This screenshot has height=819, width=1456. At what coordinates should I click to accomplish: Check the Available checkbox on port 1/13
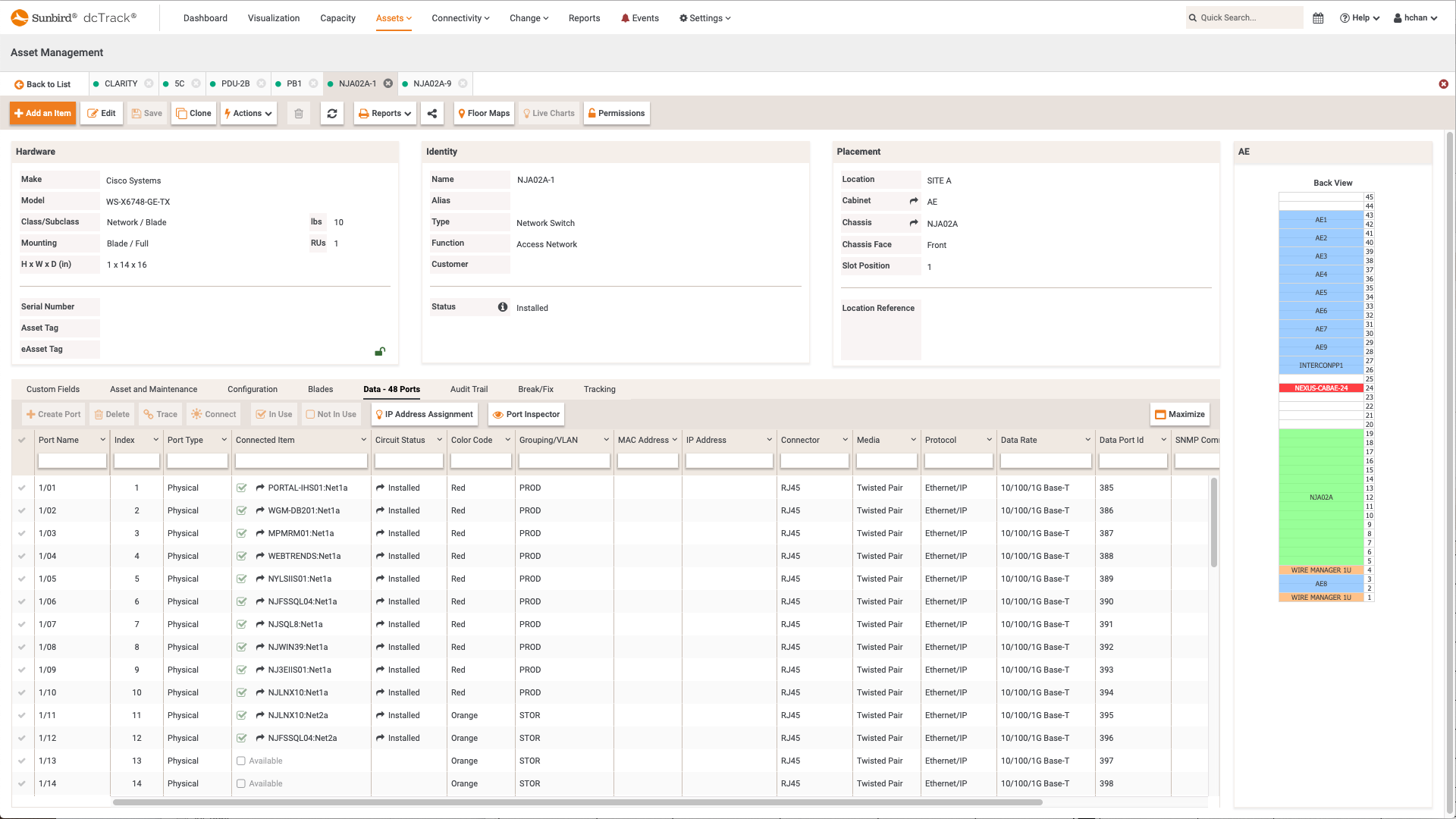coord(241,761)
